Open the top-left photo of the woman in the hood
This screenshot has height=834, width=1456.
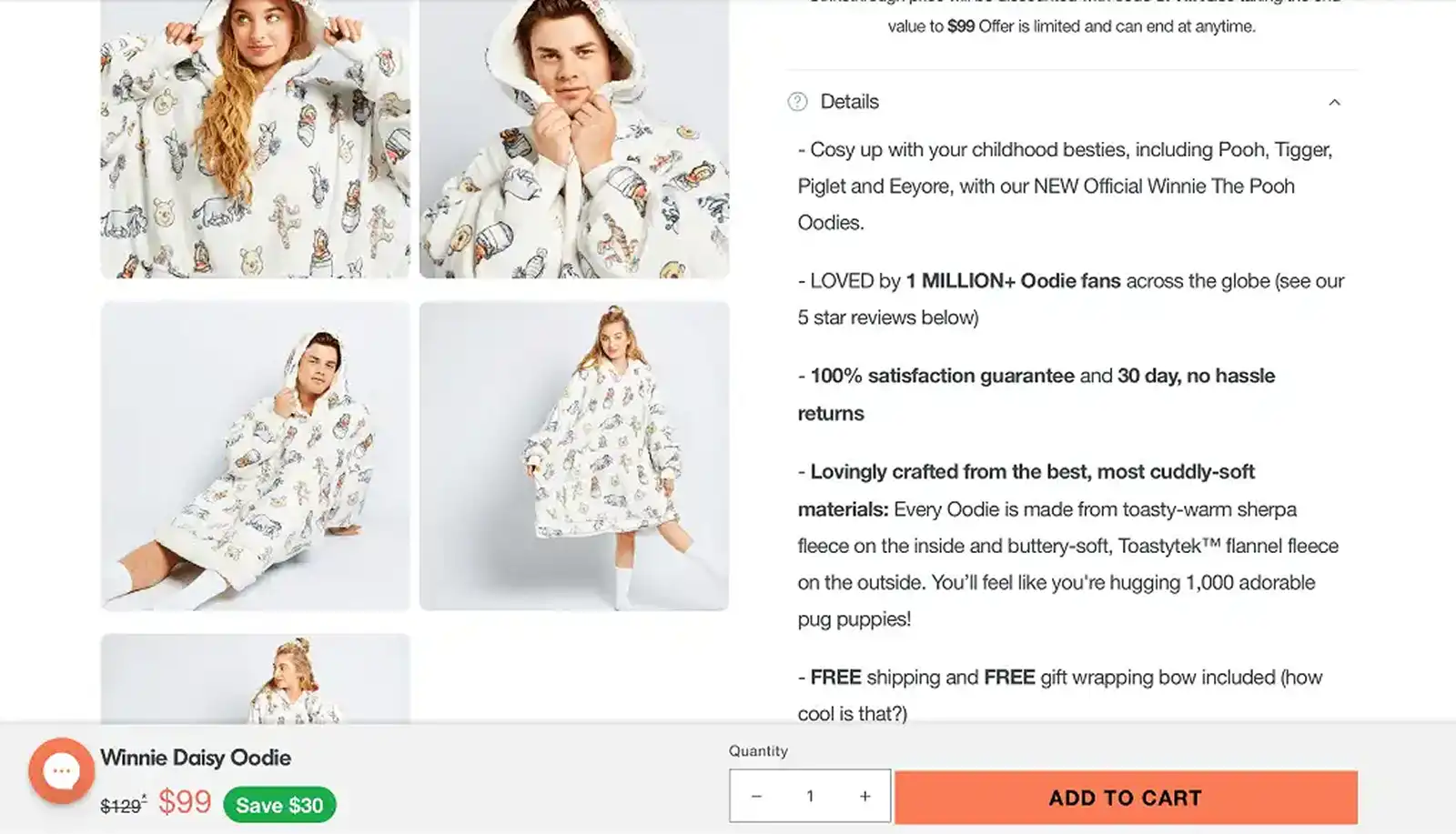(255, 136)
